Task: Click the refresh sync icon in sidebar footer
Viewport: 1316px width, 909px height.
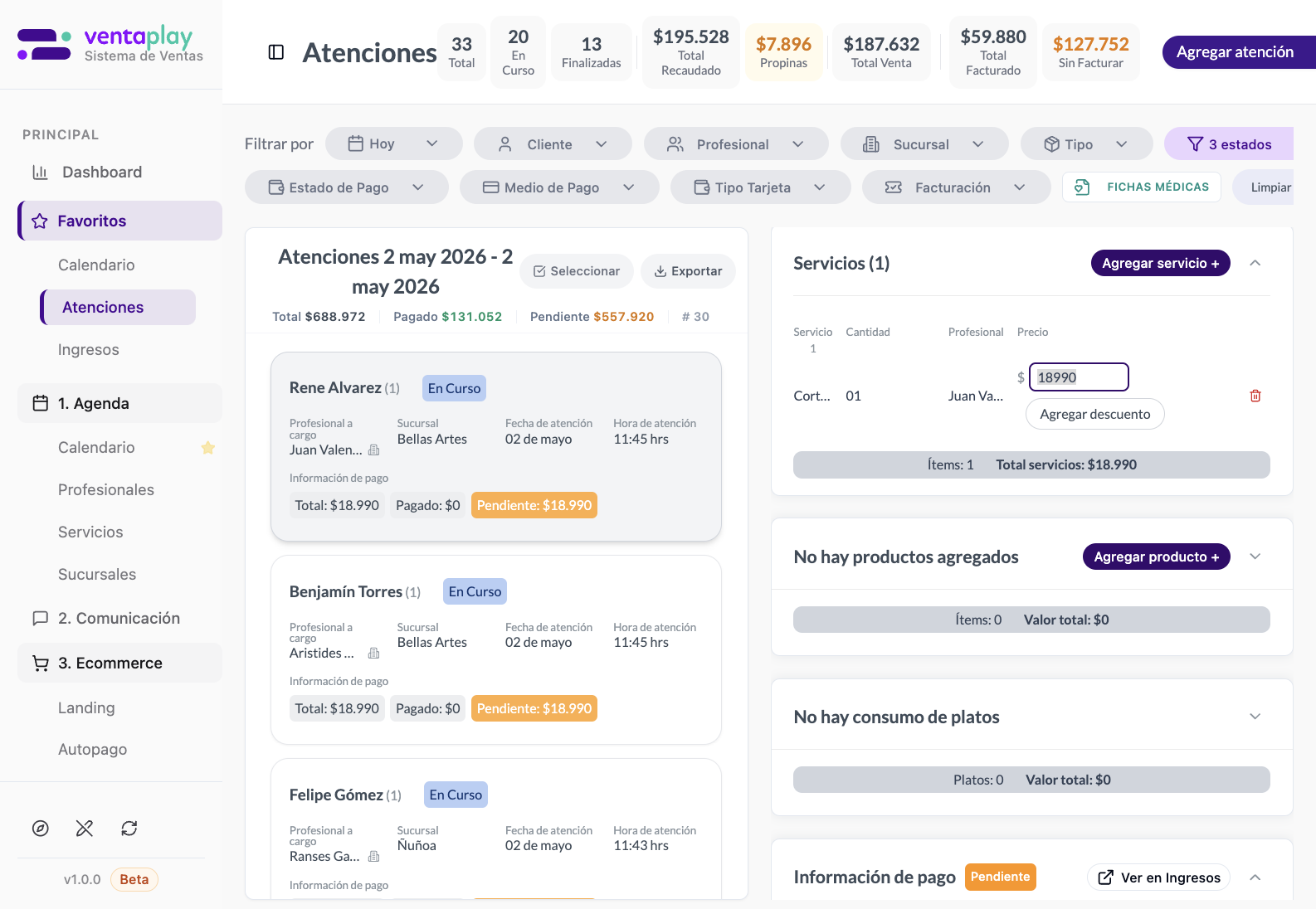Action: coord(129,828)
